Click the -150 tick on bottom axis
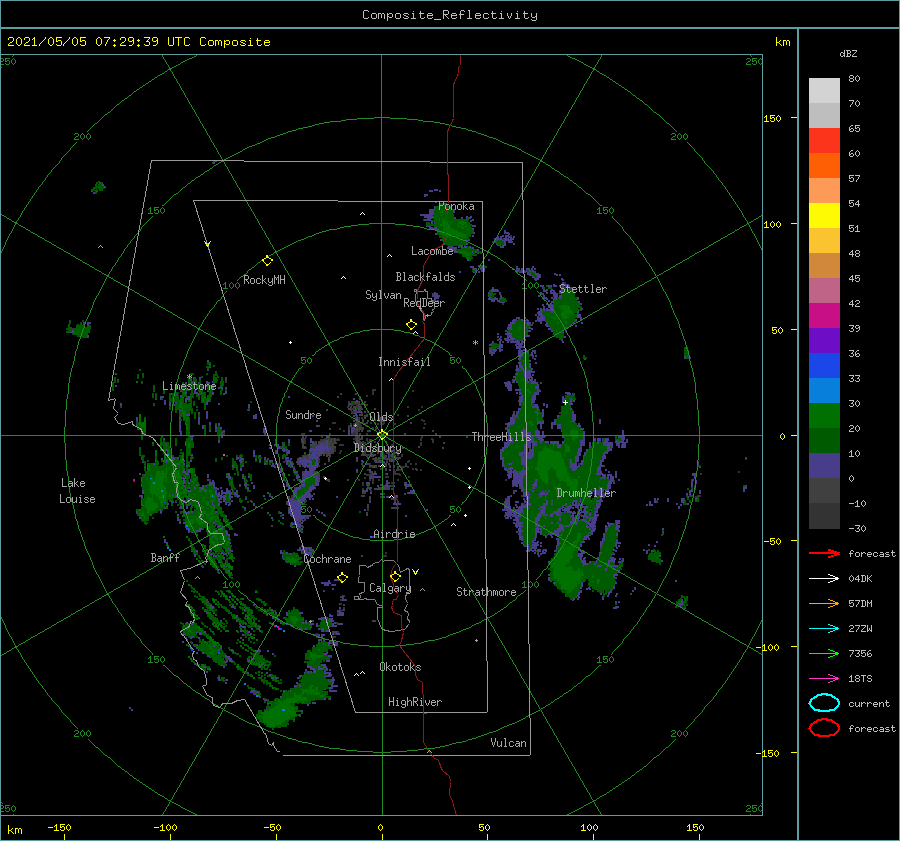This screenshot has height=841, width=900. [59, 827]
